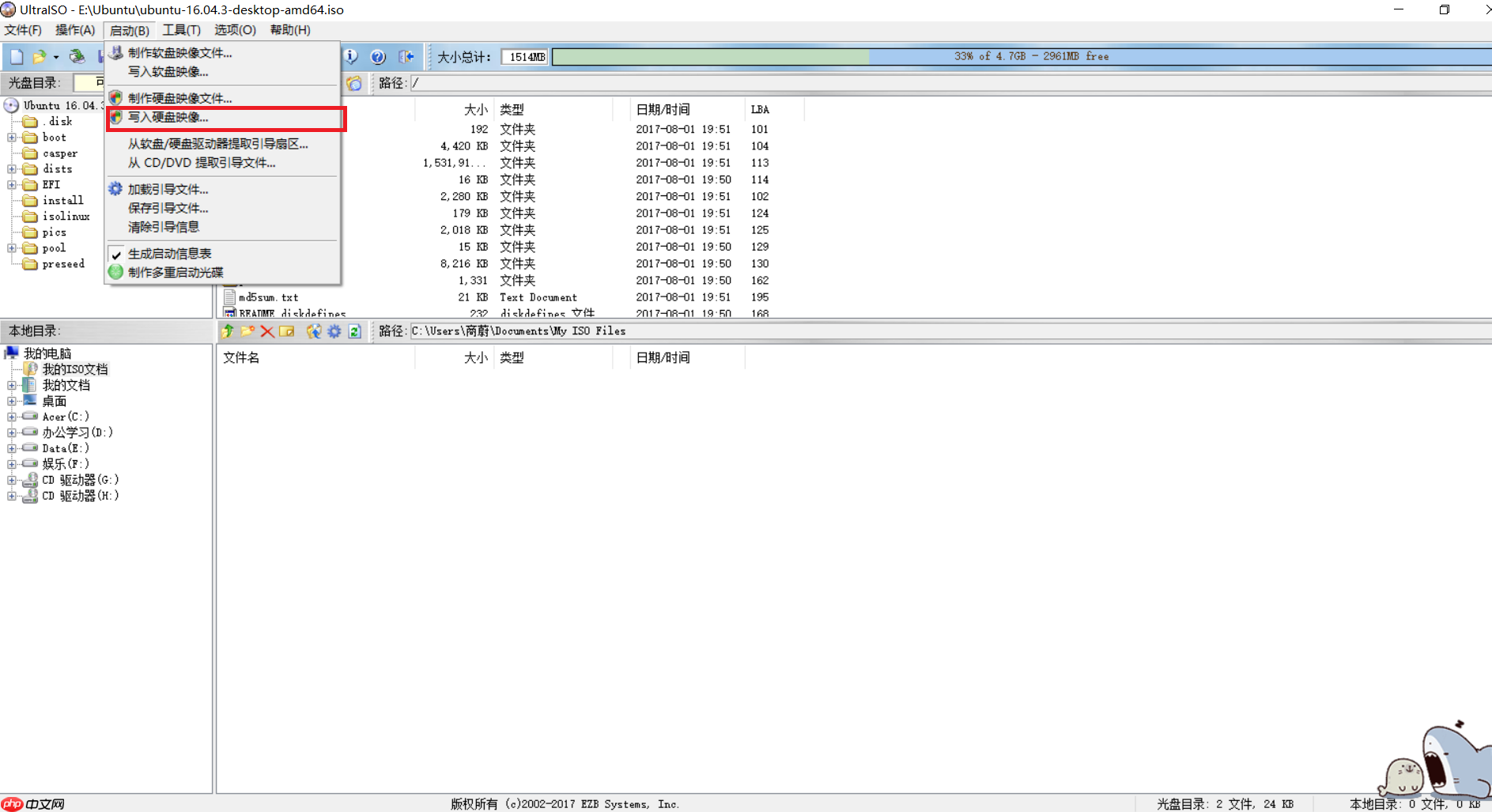
Task: Open the 操作(A) menu
Action: [x=75, y=30]
